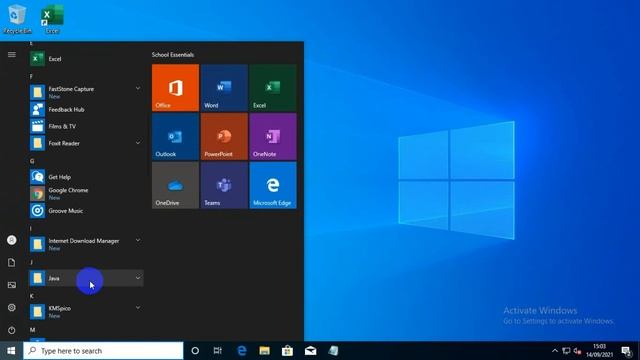Image resolution: width=640 pixels, height=360 pixels.
Task: Launch Groove Music
Action: [86, 211]
